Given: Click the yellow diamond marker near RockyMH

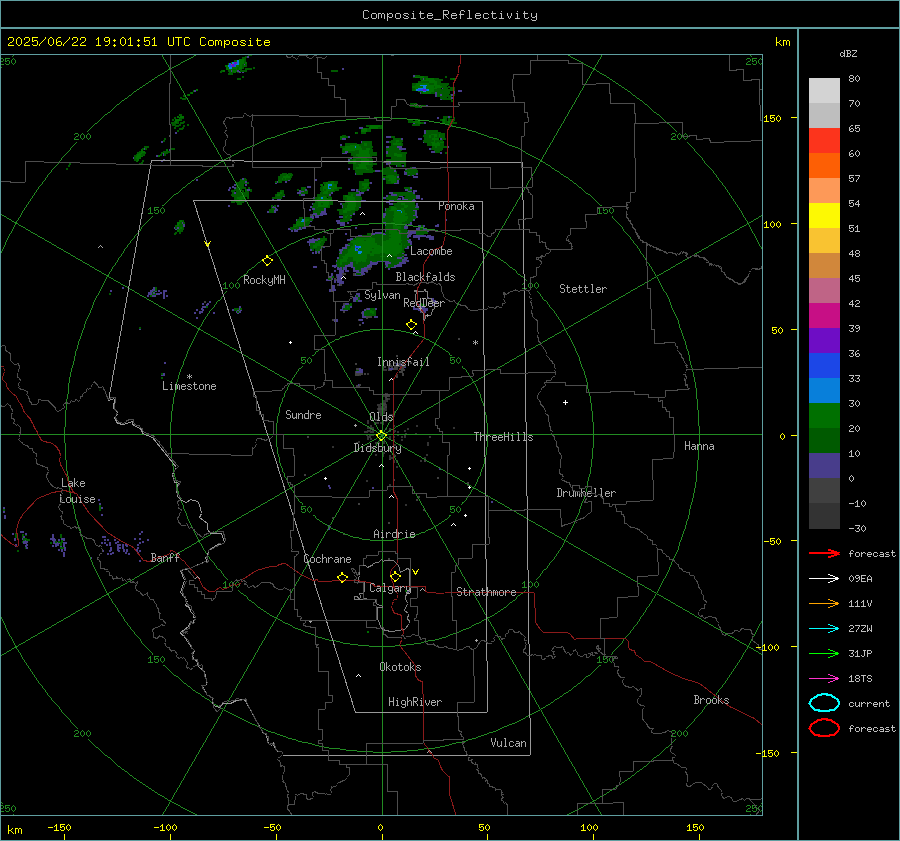Looking at the screenshot, I should coord(267,261).
